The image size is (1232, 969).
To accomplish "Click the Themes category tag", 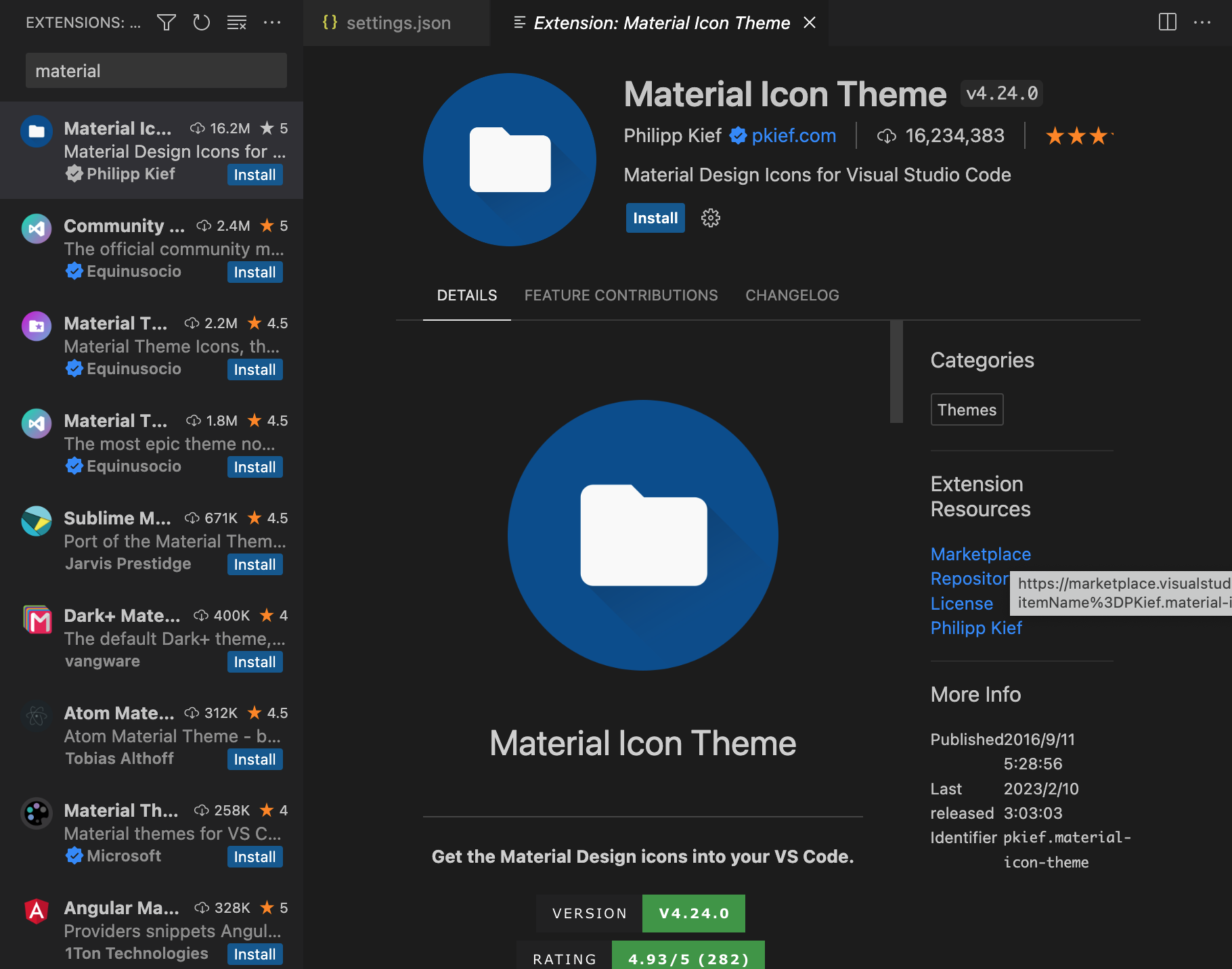I will [x=967, y=410].
